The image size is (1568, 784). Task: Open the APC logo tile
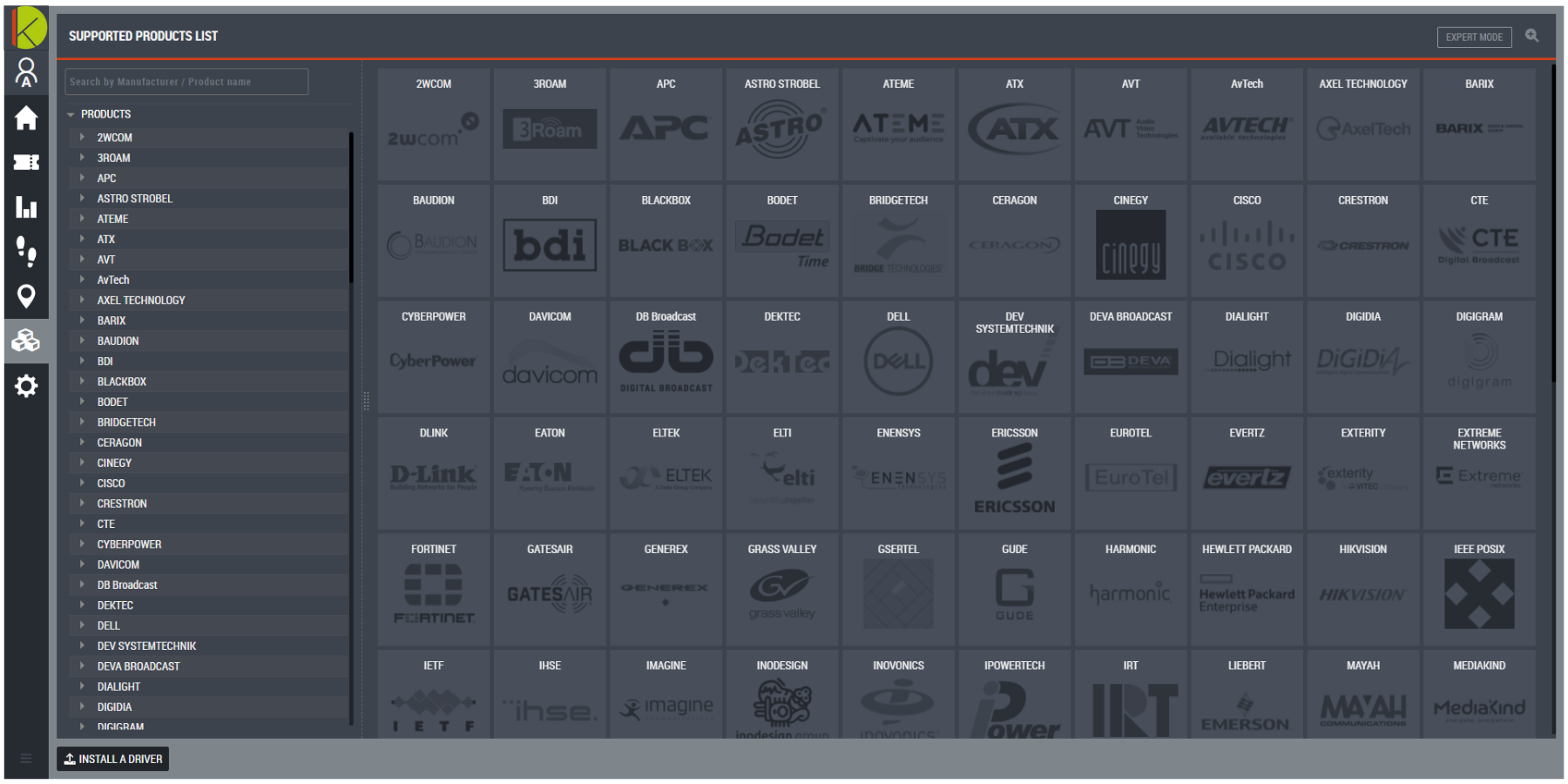(x=666, y=125)
